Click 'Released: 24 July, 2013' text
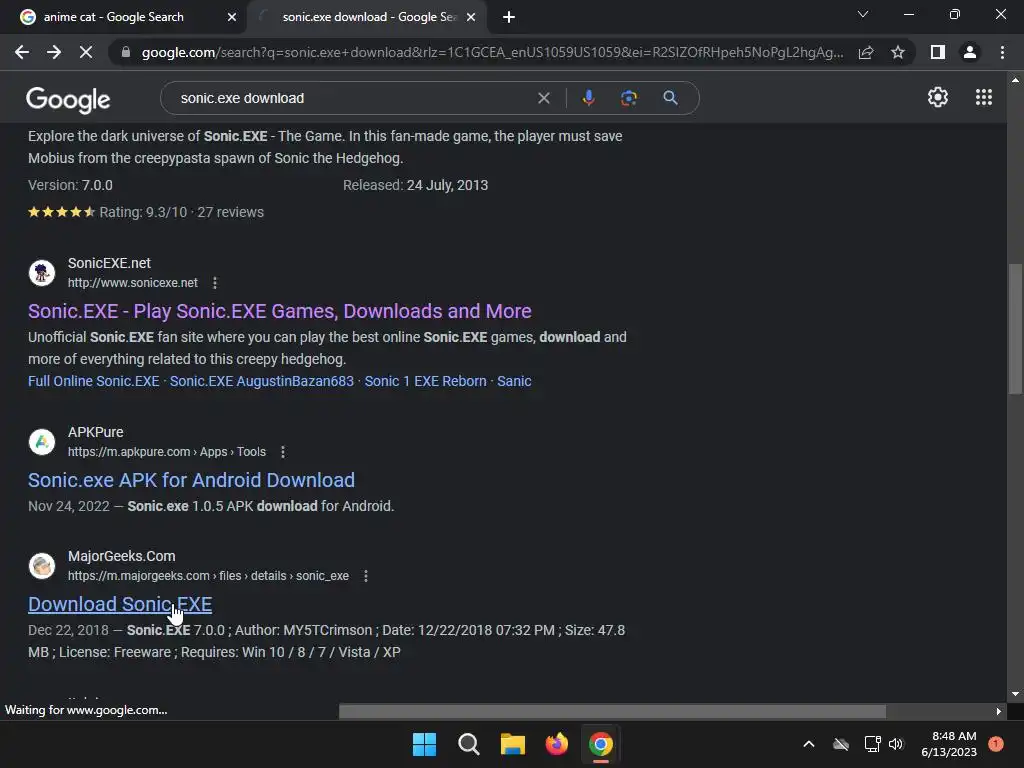 click(x=415, y=185)
